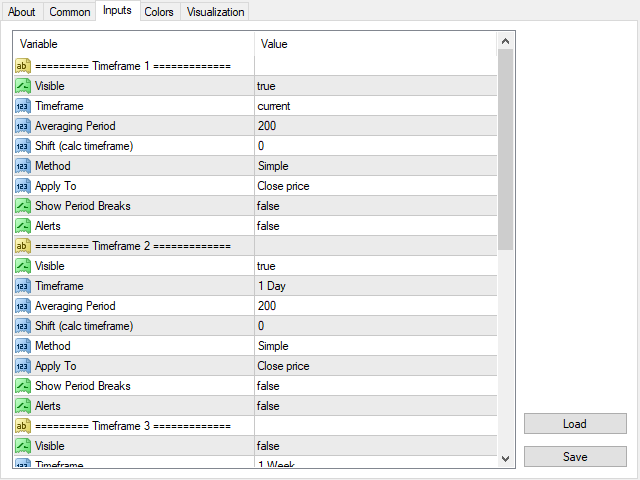Click Method icon under Timeframe 2

pyautogui.click(x=23, y=346)
